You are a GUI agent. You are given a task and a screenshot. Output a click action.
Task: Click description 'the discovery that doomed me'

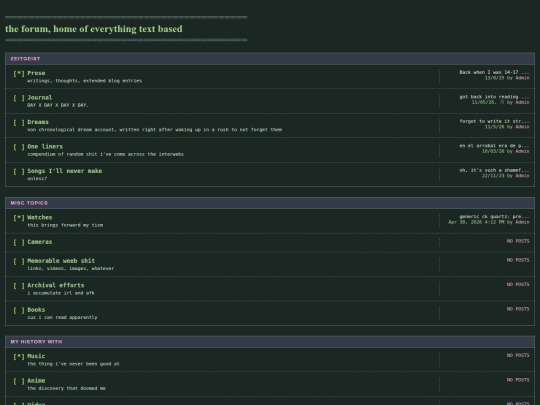click(66, 388)
